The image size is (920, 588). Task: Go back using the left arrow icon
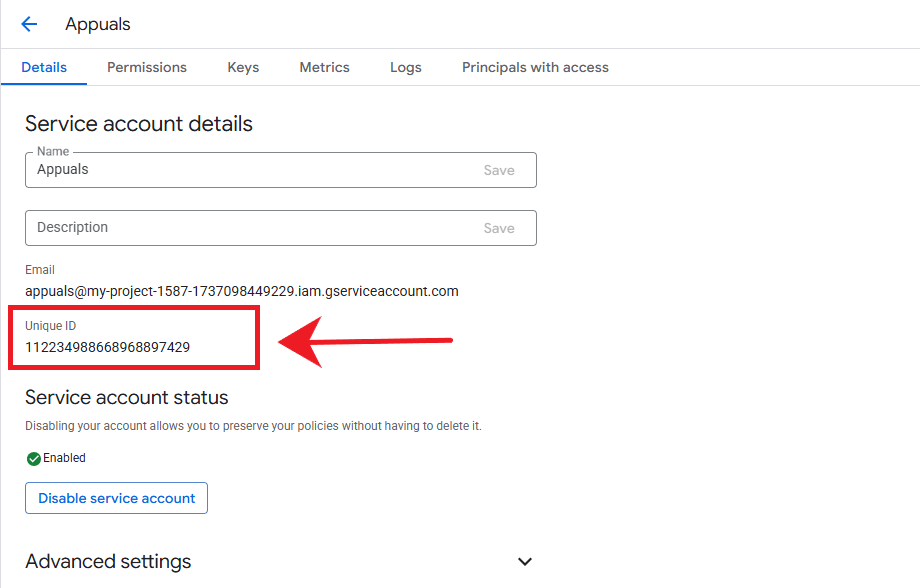pyautogui.click(x=29, y=24)
